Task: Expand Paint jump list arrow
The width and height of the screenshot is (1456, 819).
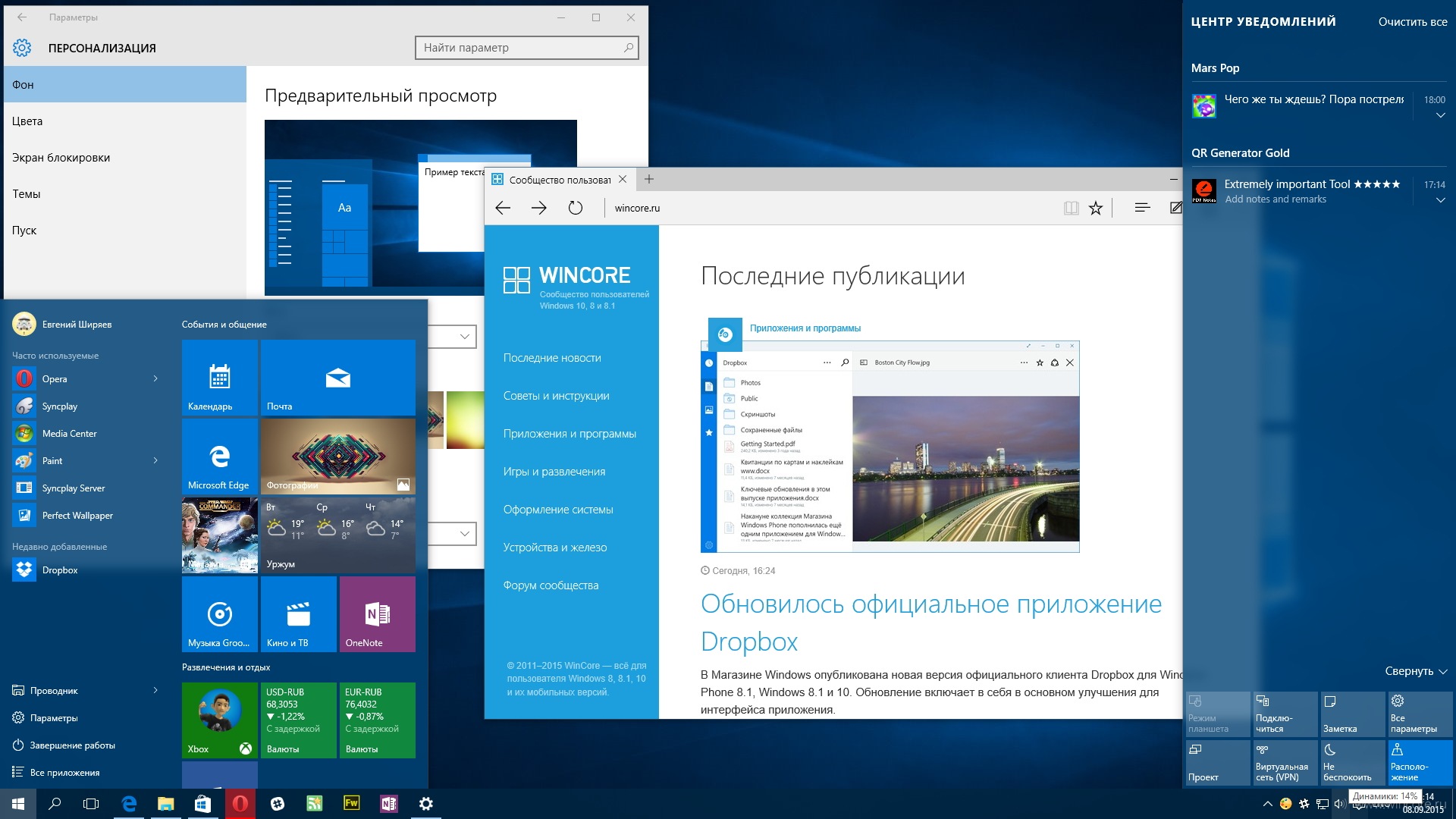Action: pyautogui.click(x=155, y=460)
